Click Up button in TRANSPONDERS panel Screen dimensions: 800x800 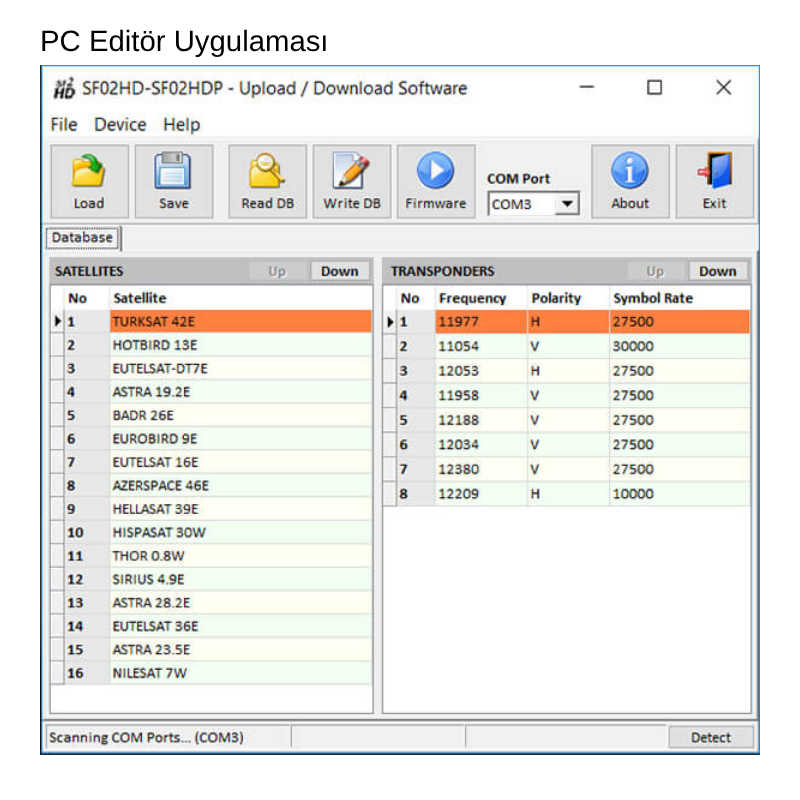(x=655, y=271)
